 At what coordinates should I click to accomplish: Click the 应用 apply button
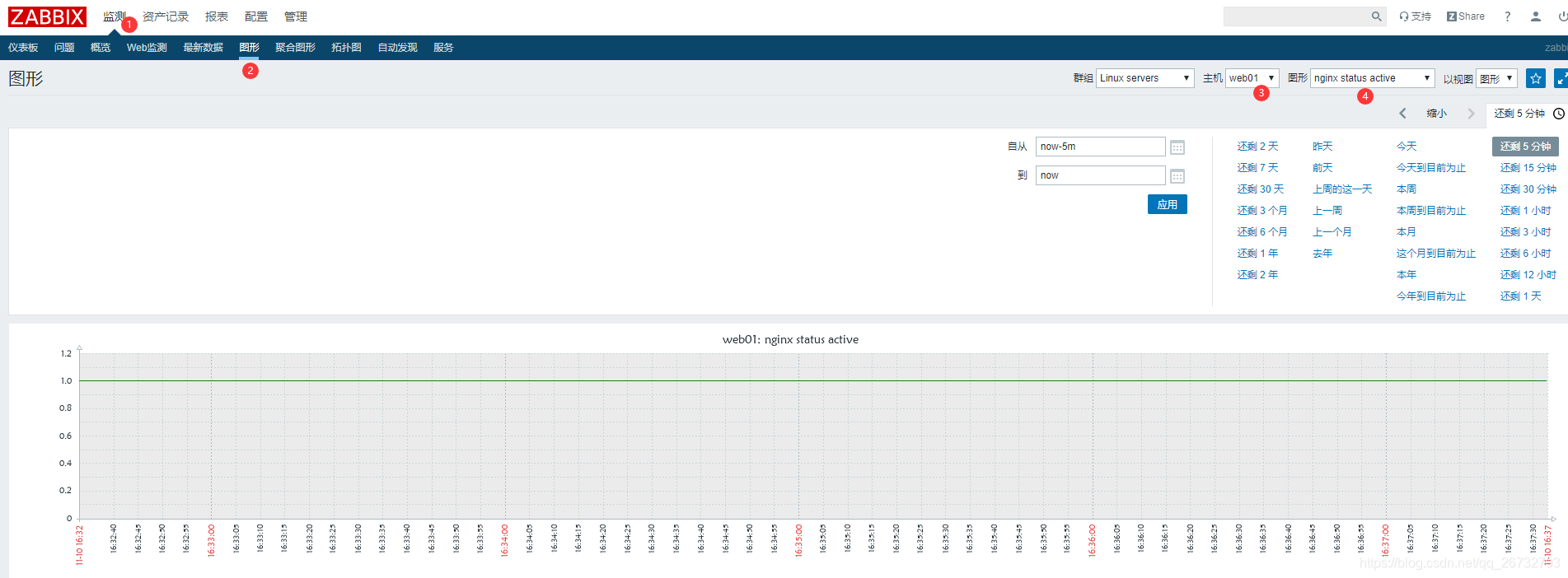1168,204
